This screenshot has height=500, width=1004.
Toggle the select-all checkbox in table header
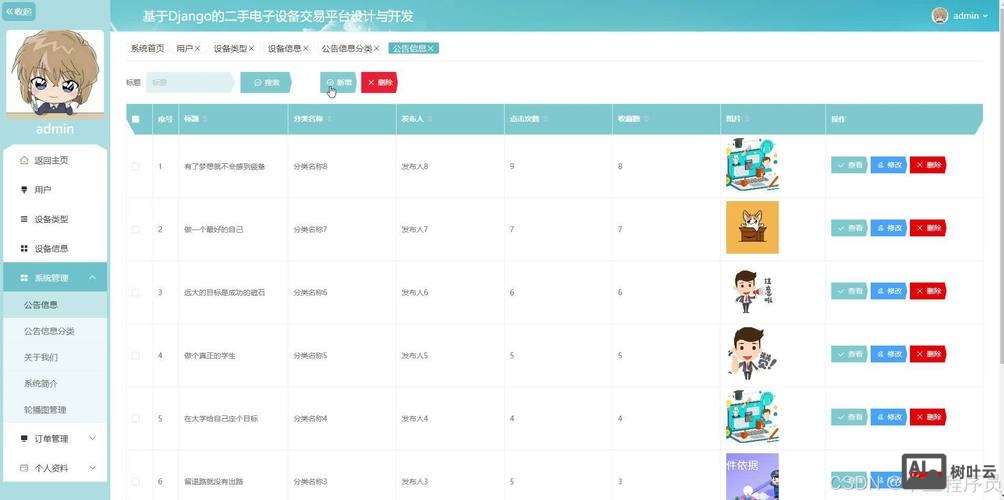tap(136, 119)
